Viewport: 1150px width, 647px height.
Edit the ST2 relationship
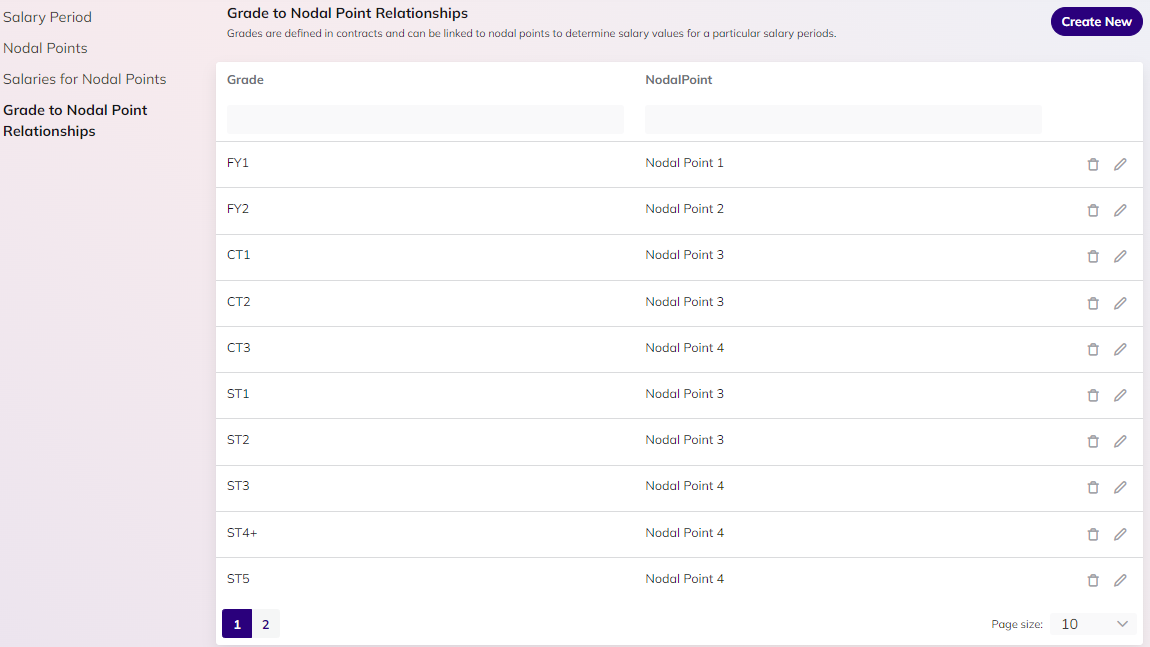coord(1120,442)
